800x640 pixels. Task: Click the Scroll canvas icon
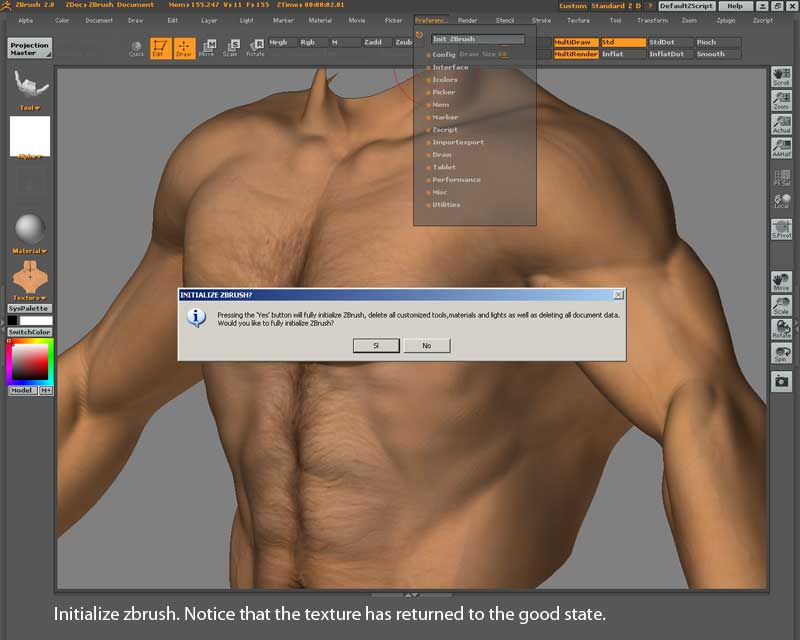tap(781, 76)
